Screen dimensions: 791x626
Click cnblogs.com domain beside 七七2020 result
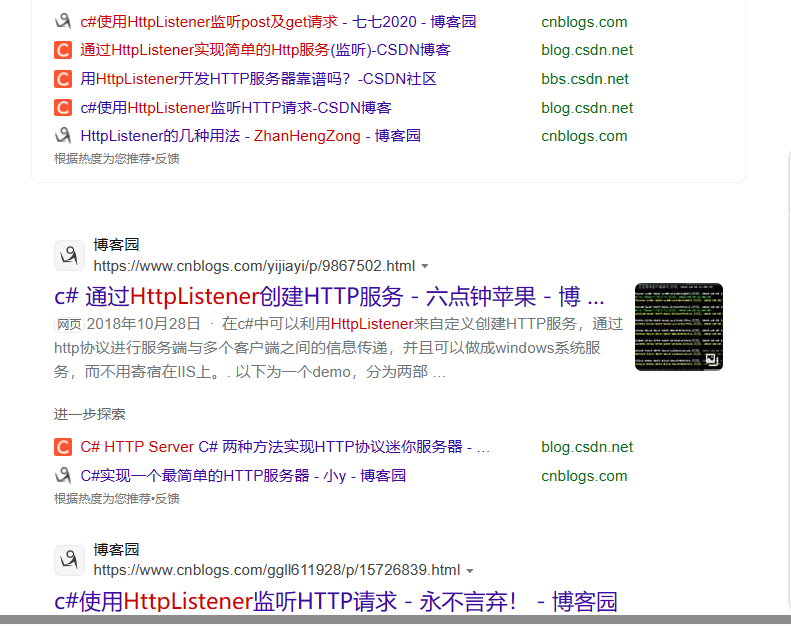[584, 22]
